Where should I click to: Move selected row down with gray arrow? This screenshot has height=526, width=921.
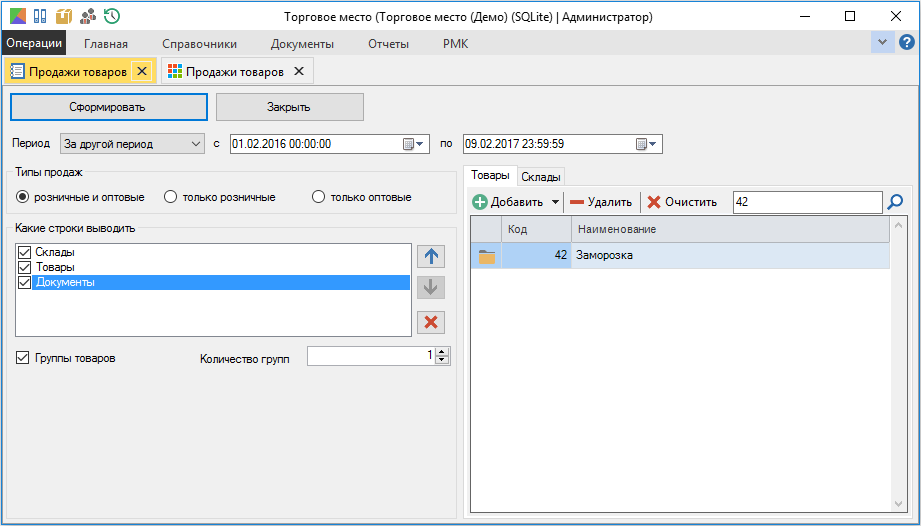(x=431, y=287)
